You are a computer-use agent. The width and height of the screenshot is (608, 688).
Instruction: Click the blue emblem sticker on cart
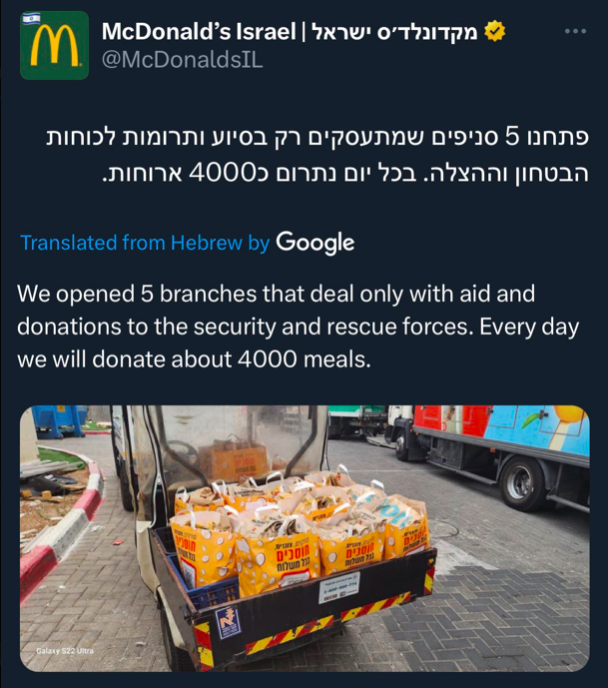pyautogui.click(x=228, y=623)
